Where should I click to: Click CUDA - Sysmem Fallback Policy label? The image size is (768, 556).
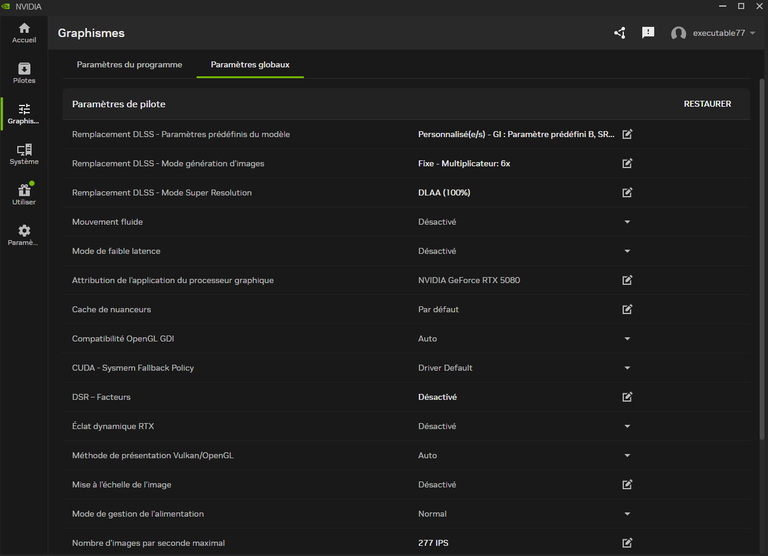click(x=133, y=368)
